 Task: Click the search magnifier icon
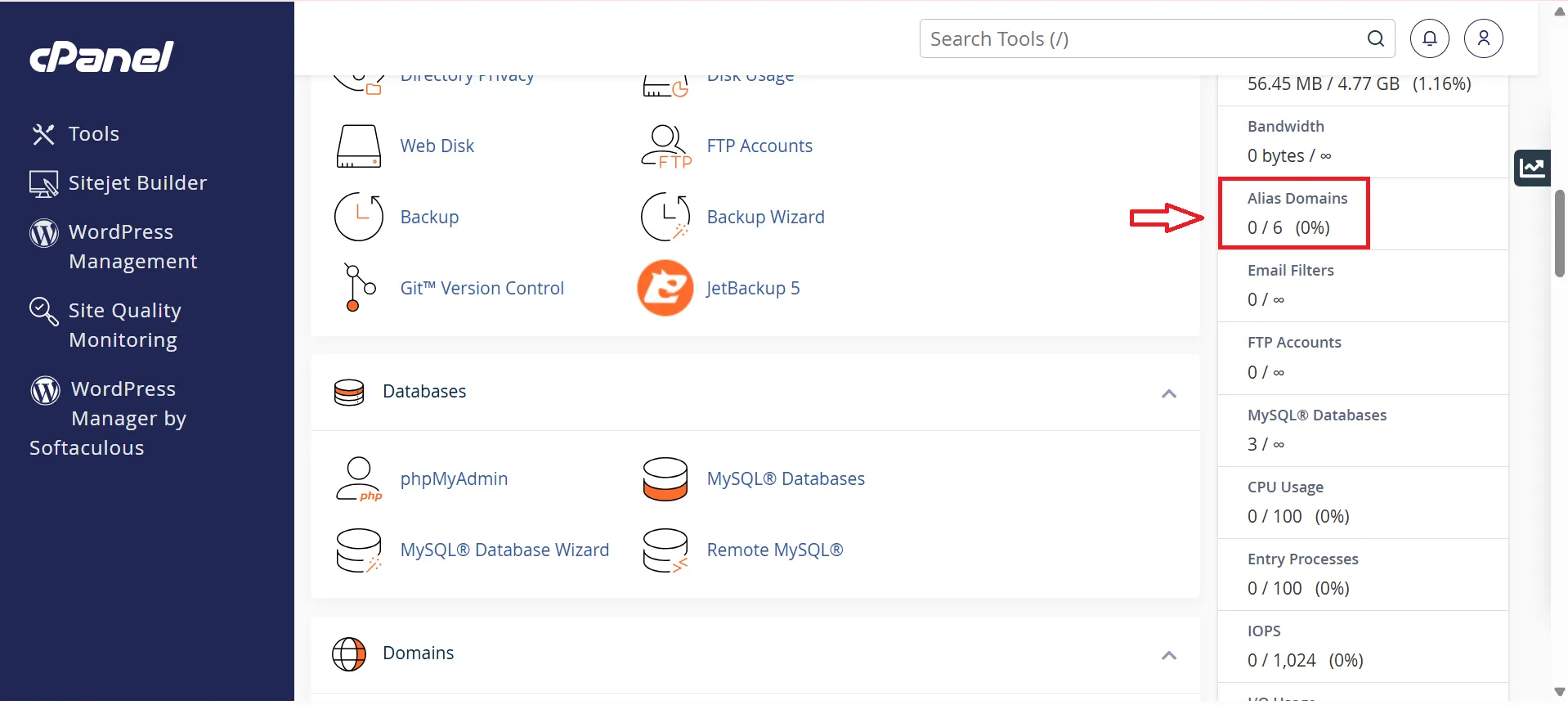(x=1376, y=38)
